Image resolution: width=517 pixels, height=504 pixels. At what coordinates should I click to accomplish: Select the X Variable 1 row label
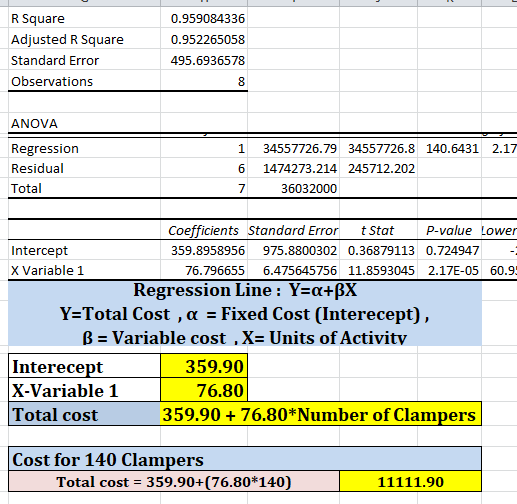pyautogui.click(x=47, y=271)
